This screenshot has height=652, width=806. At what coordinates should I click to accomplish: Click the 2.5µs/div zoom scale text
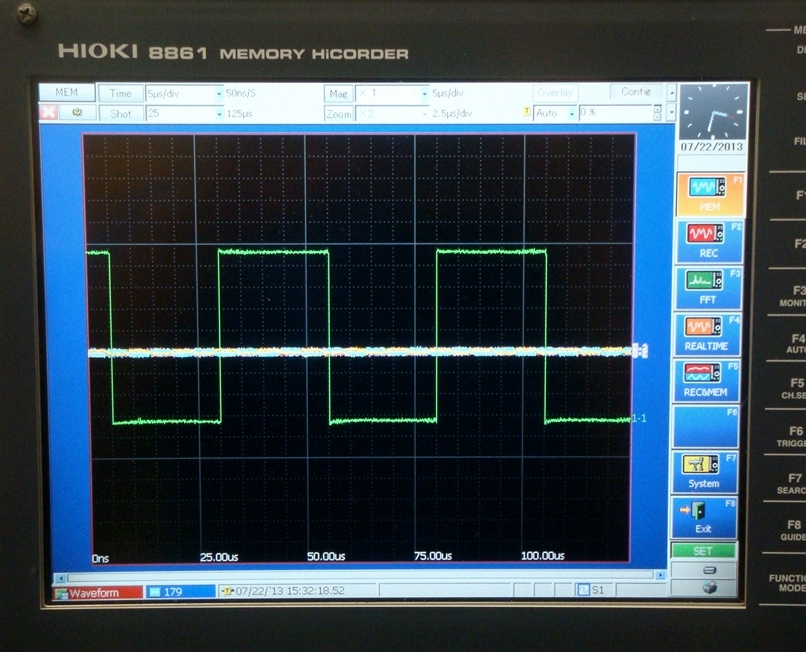pyautogui.click(x=452, y=113)
